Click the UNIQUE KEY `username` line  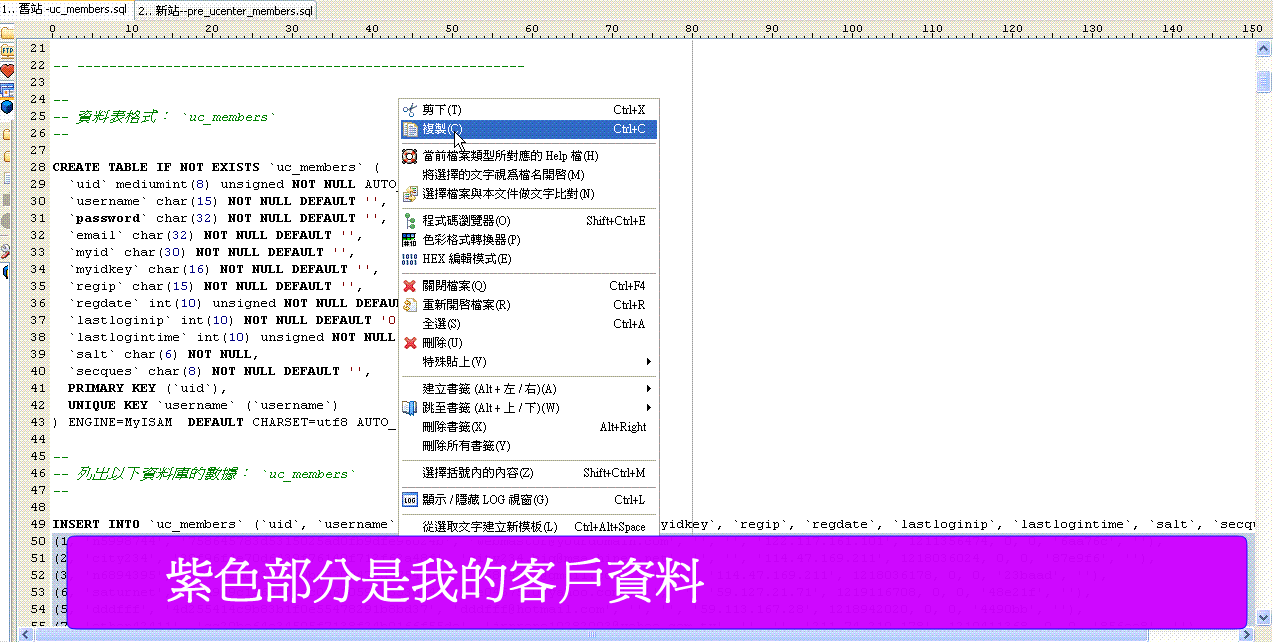click(203, 406)
